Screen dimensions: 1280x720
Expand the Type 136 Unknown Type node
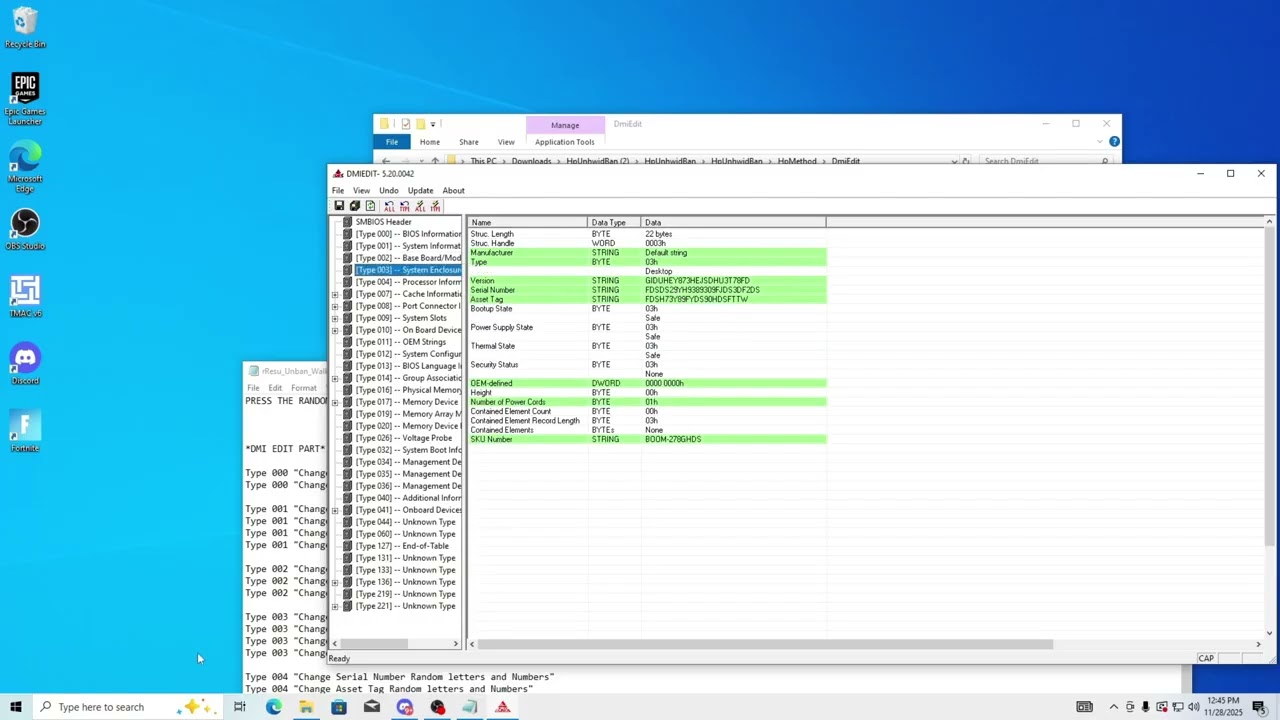335,582
